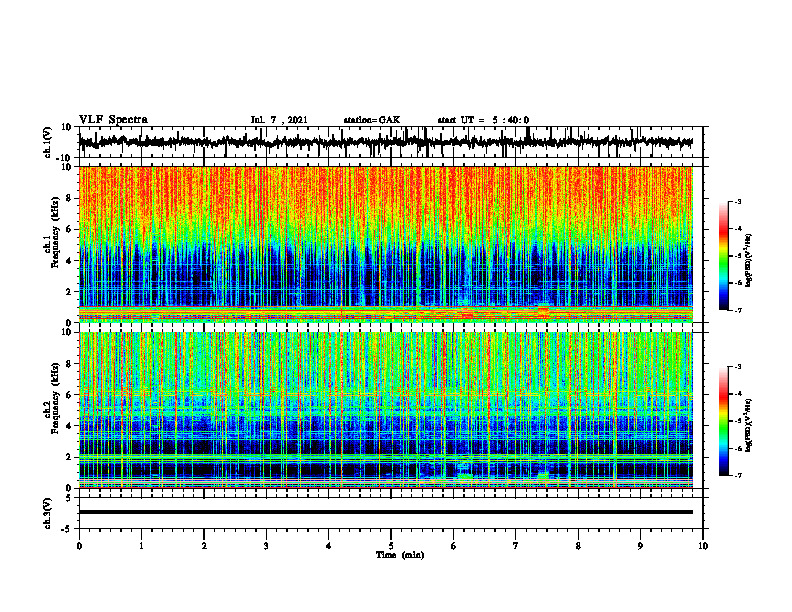Screen dimensions: 792x612
Task: Click the "station=GAK" header label
Action: 372,120
